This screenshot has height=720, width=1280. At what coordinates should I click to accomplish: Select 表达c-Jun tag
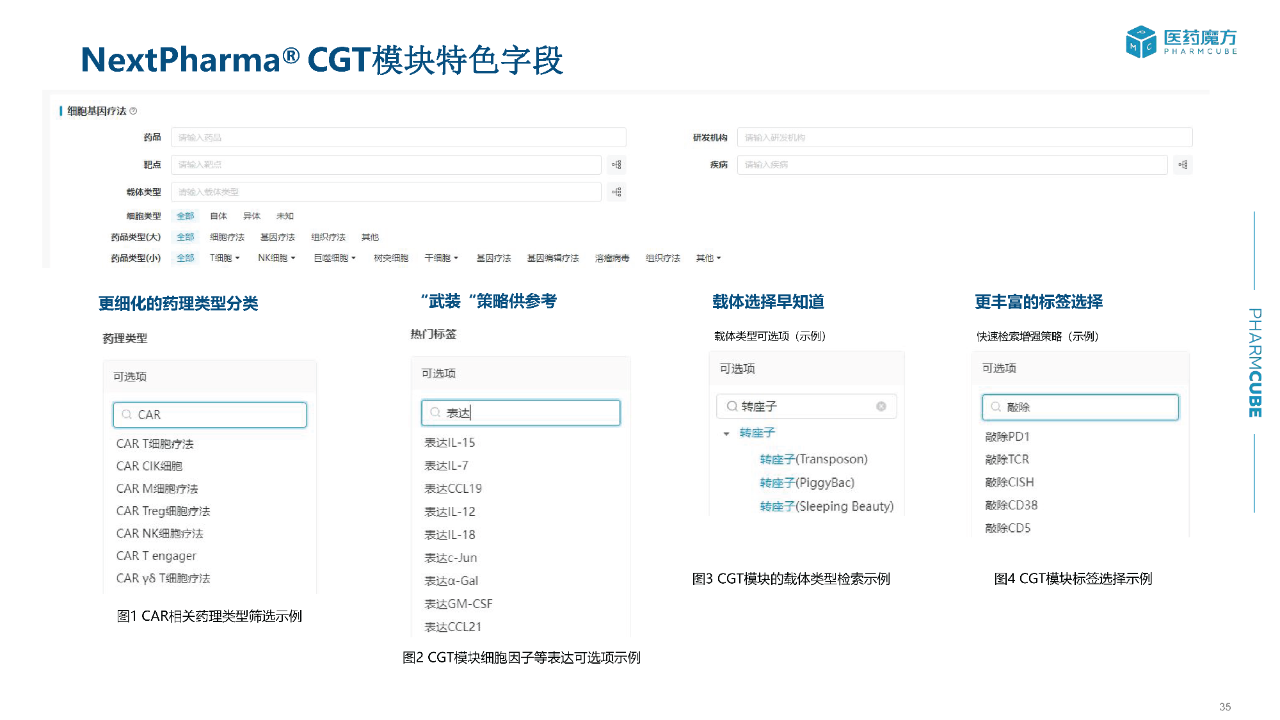pos(451,558)
